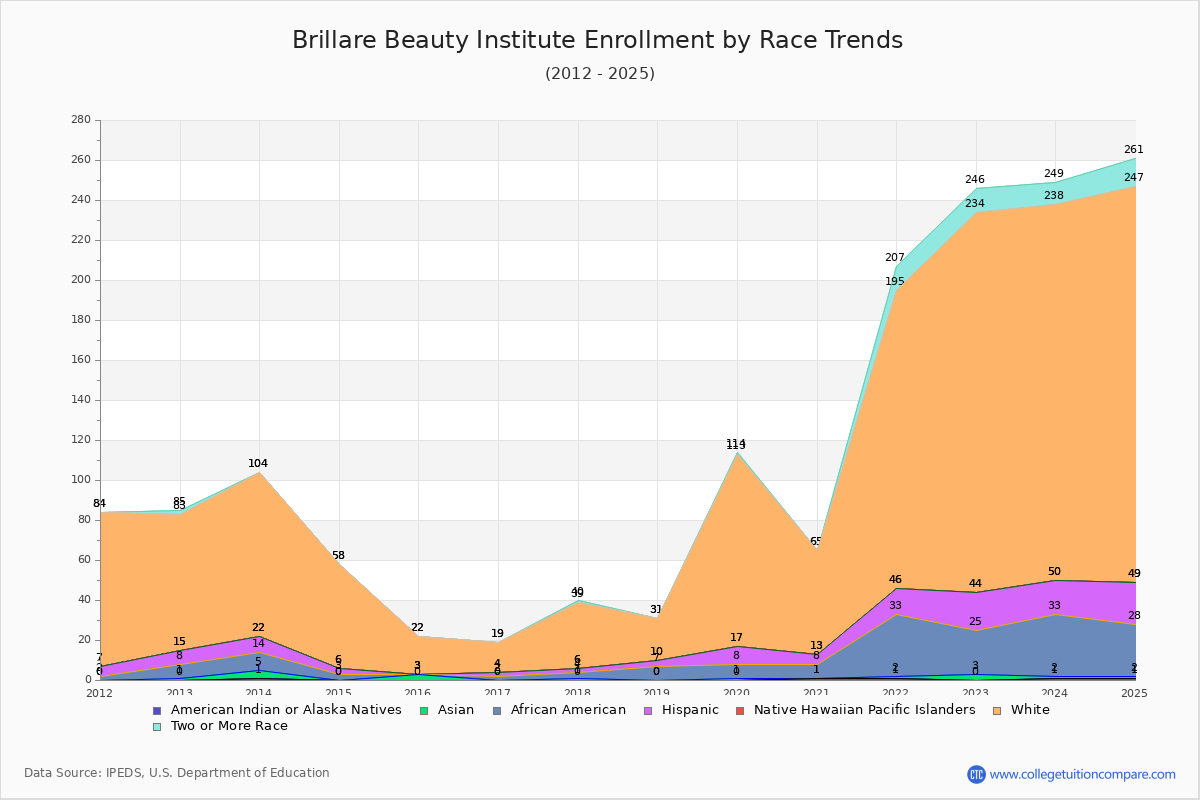Click the Two or More Race legend marker
1200x800 pixels.
[x=156, y=726]
